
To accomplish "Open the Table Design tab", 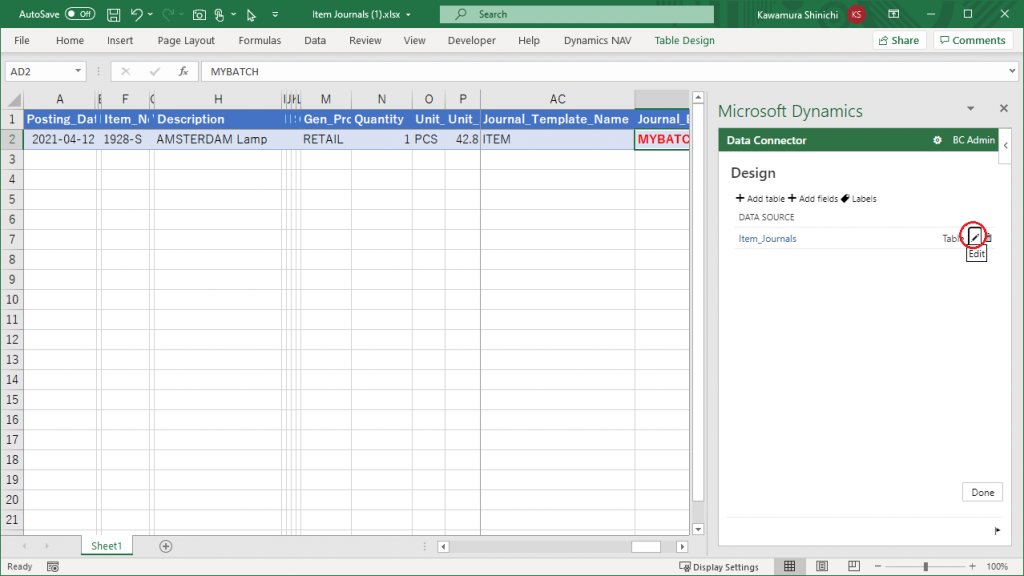I will click(684, 40).
